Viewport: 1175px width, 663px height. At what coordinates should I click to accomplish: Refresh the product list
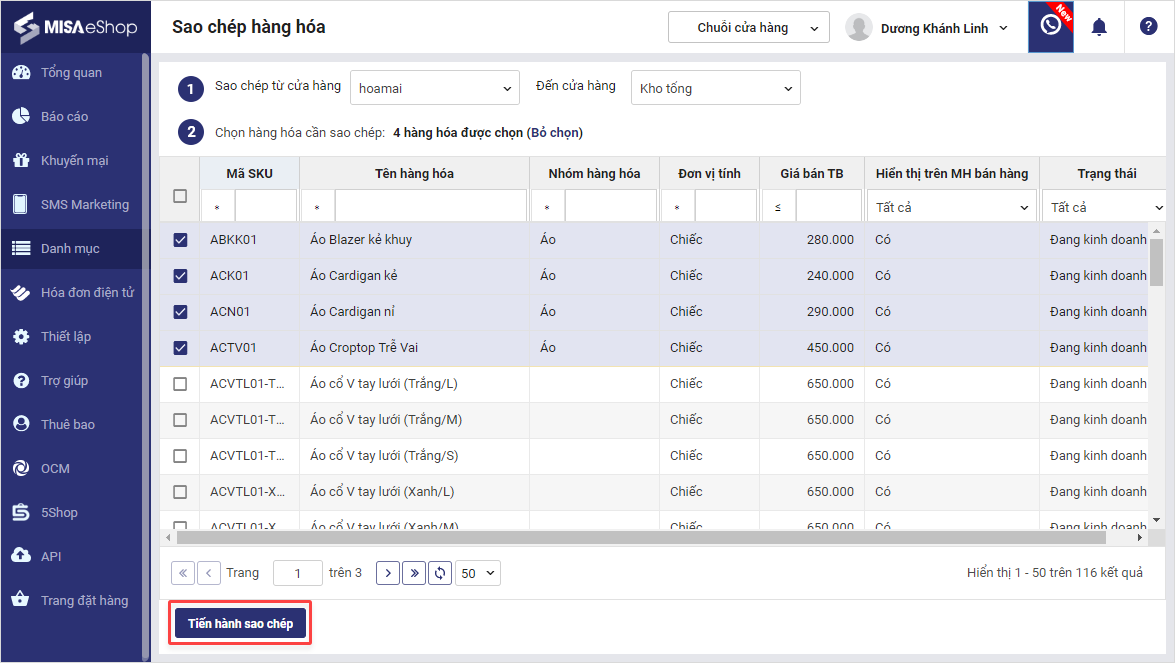click(x=440, y=573)
